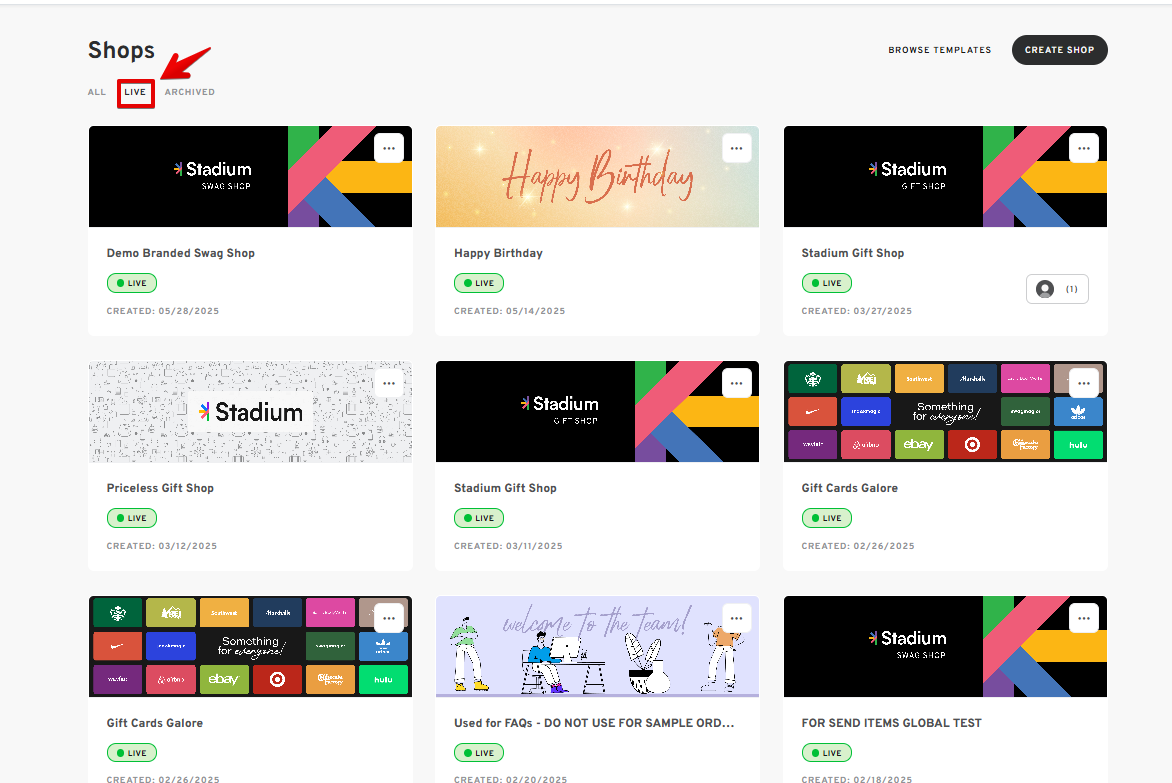Image resolution: width=1172 pixels, height=783 pixels.
Task: Open the Priceless Gift Shop banner thumbnail
Action: coord(250,412)
